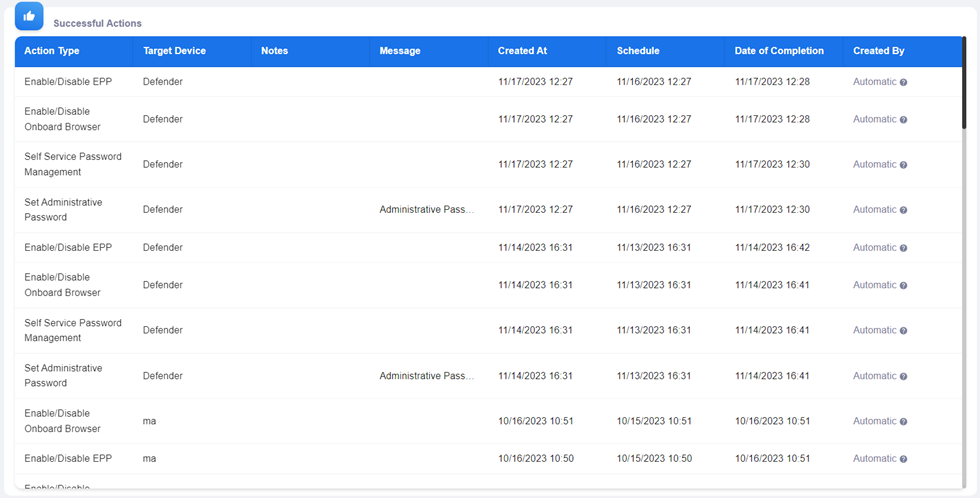This screenshot has width=980, height=498.
Task: Click truncated Administrative Pass... message dated 11/17
Action: tap(427, 210)
